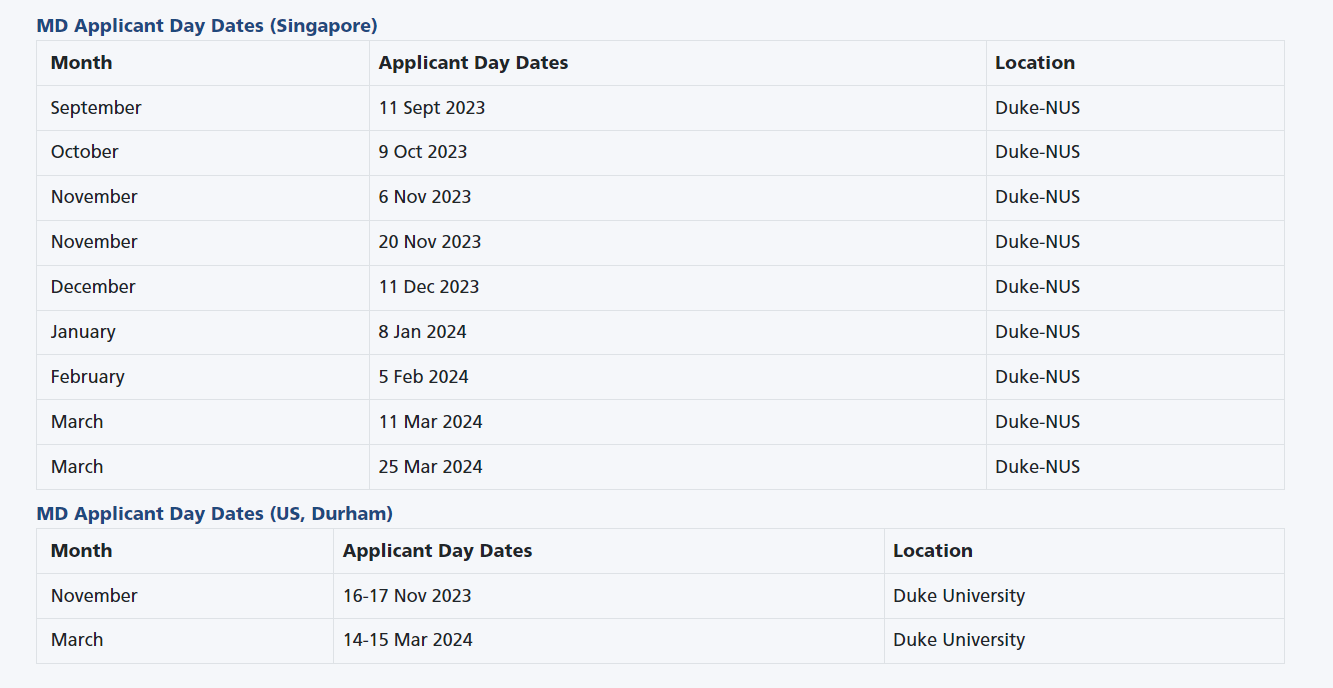Click the 'MD Applicant Day Dates (Singapore)' heading

[x=207, y=26]
